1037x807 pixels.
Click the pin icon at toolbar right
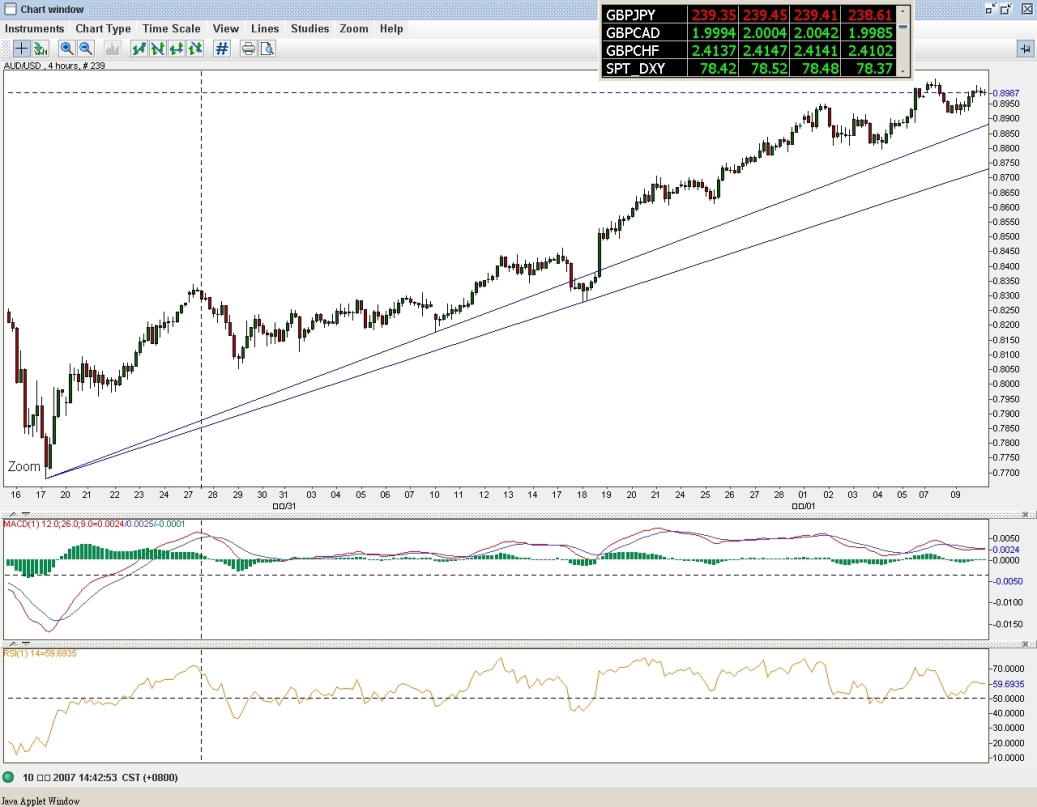tap(1025, 49)
